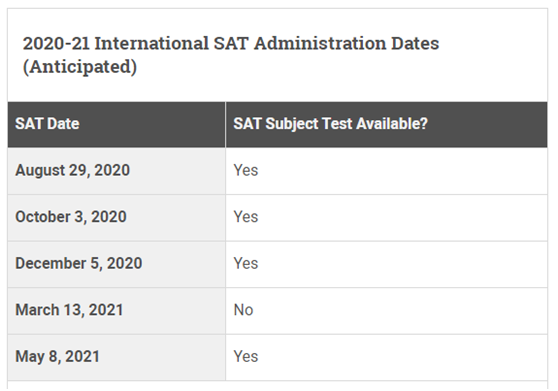Click the August 29, 2020 date cell

[116, 171]
